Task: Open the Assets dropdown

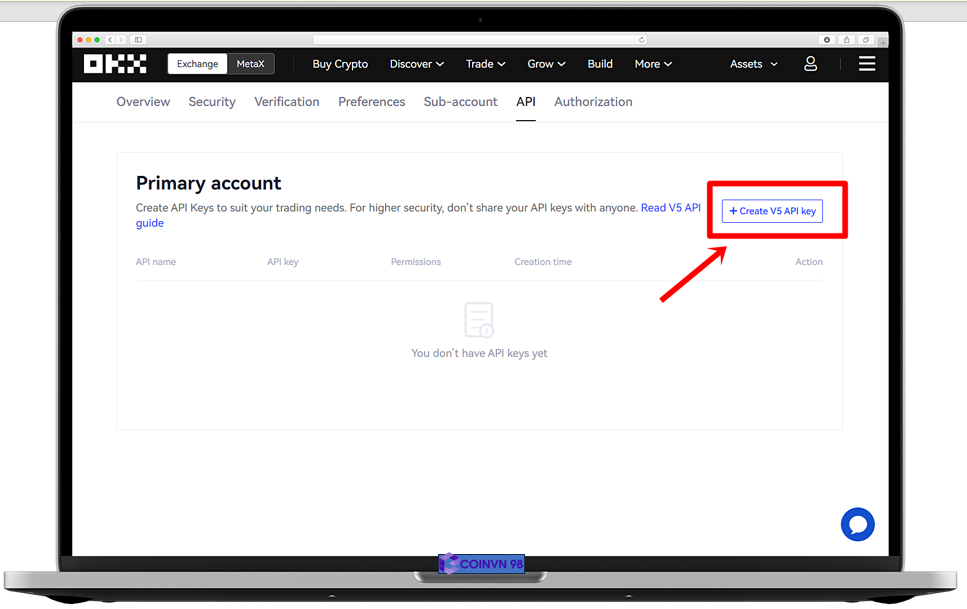Action: point(753,64)
